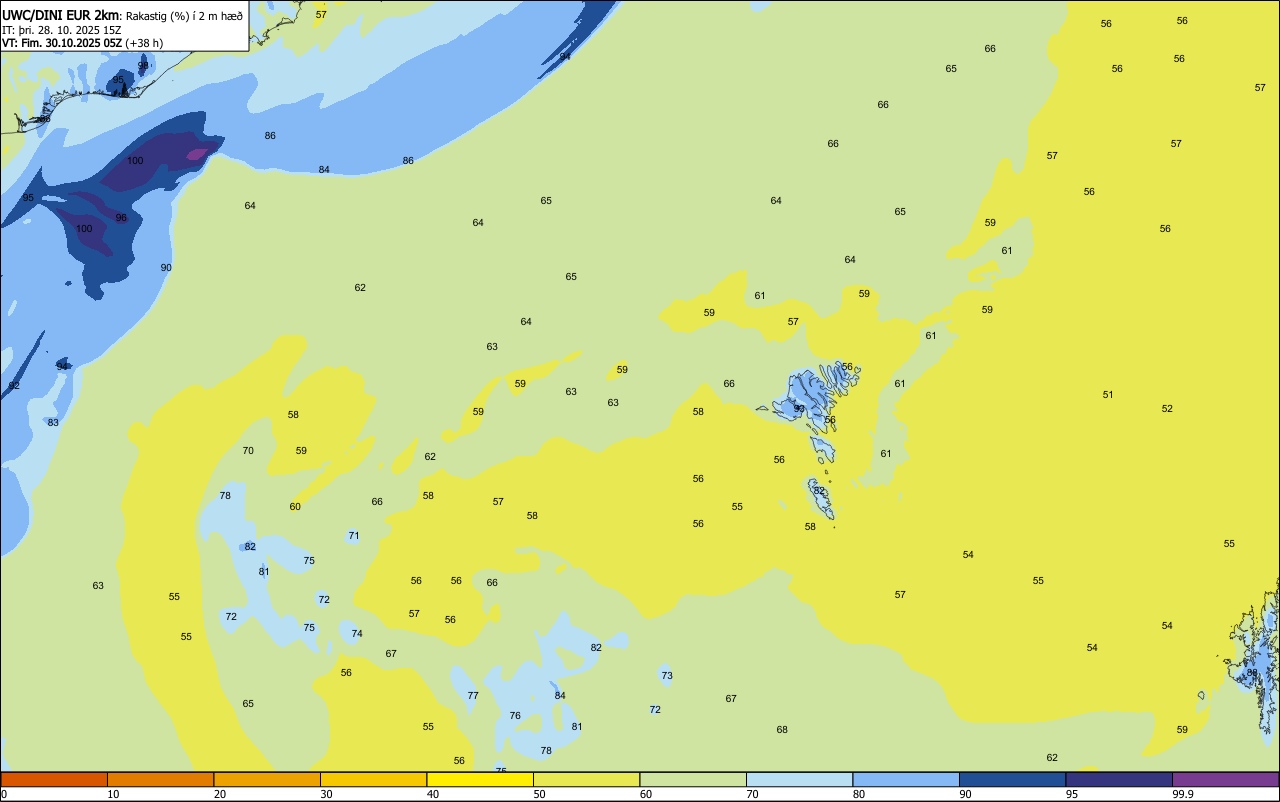Click the 'Rakastig (%) í 2 m hæð' label

coord(184,16)
